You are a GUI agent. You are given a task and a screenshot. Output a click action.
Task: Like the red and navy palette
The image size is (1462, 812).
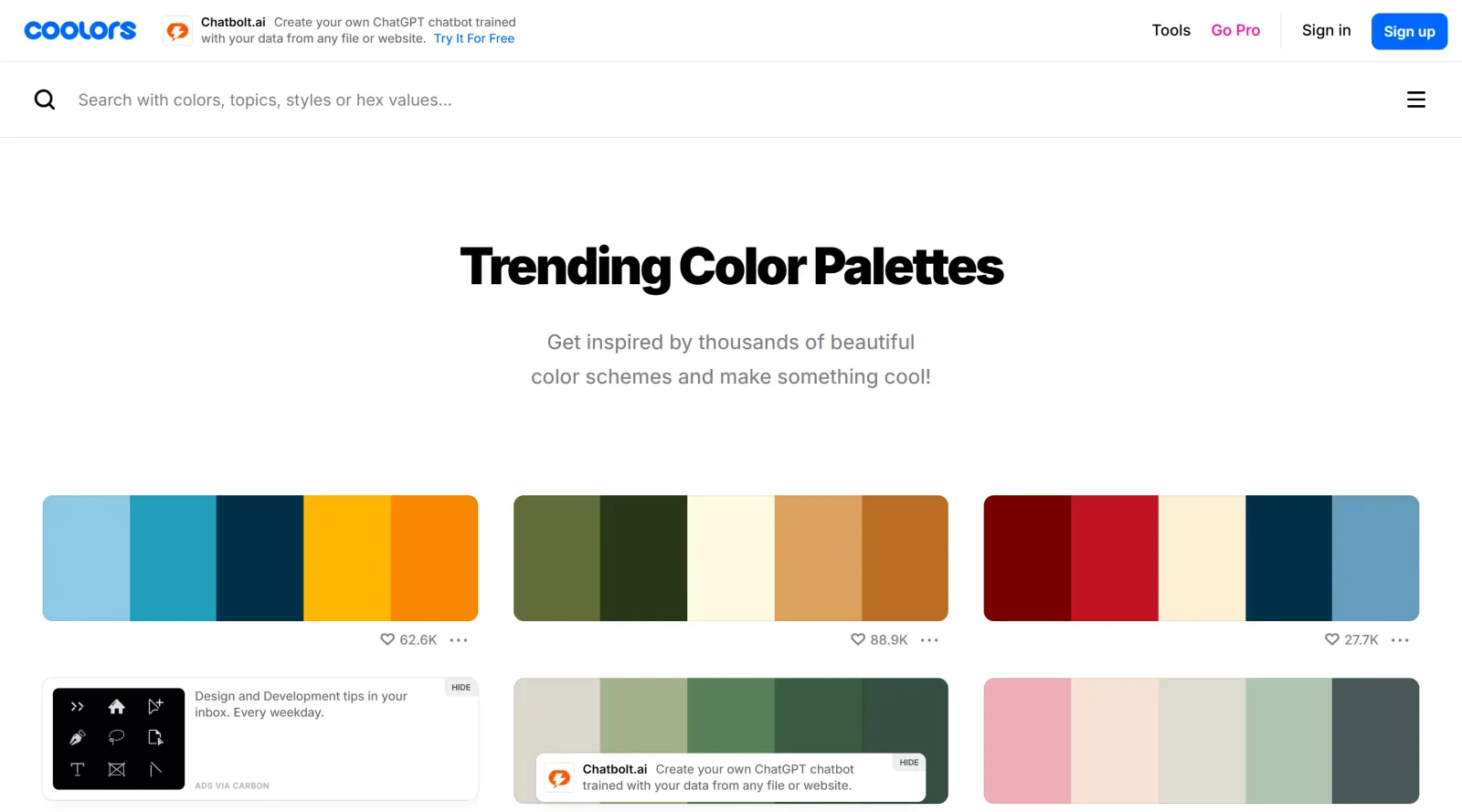click(x=1330, y=639)
